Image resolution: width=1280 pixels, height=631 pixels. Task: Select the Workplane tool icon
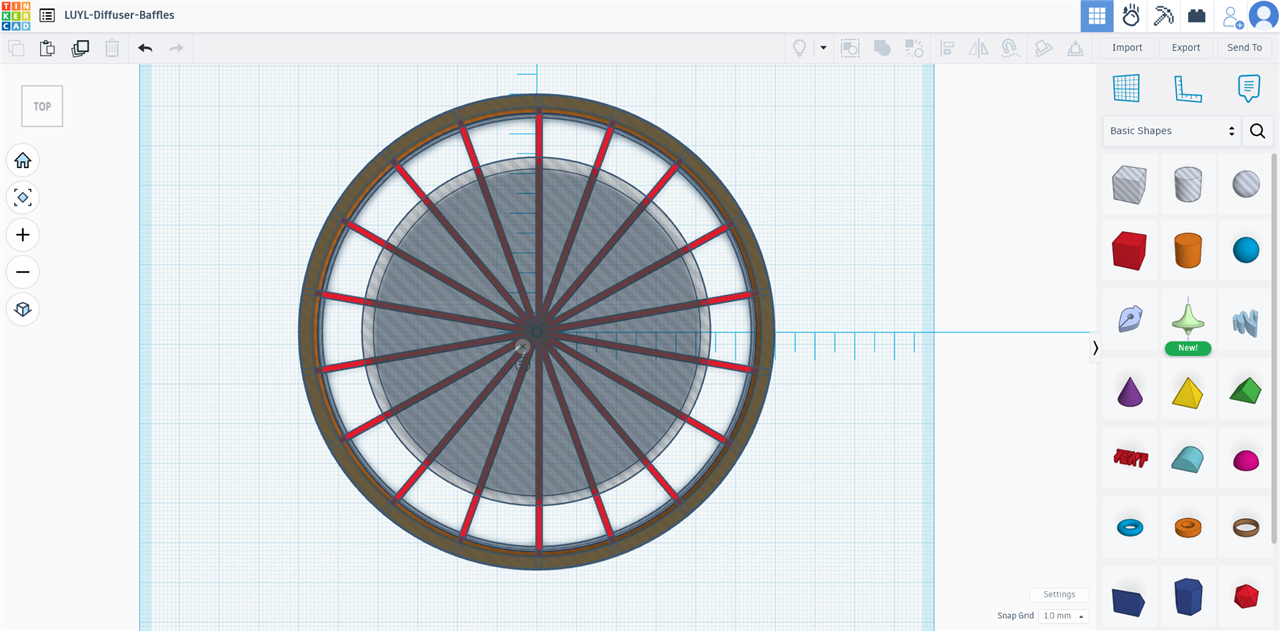click(x=1126, y=88)
